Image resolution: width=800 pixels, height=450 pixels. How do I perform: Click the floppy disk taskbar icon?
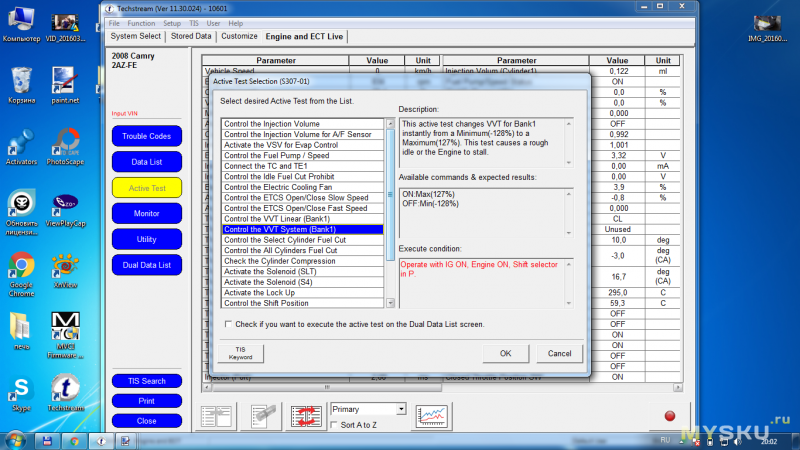pos(47,441)
